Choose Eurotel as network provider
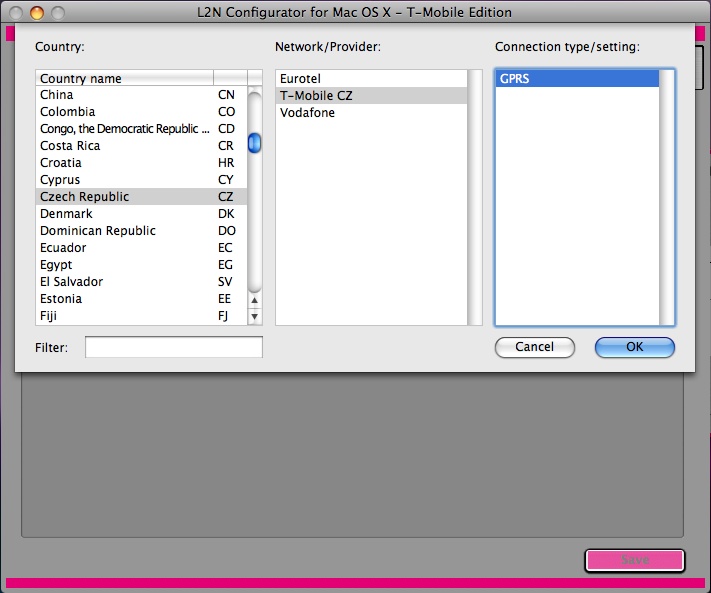This screenshot has height=593, width=711. [371, 78]
